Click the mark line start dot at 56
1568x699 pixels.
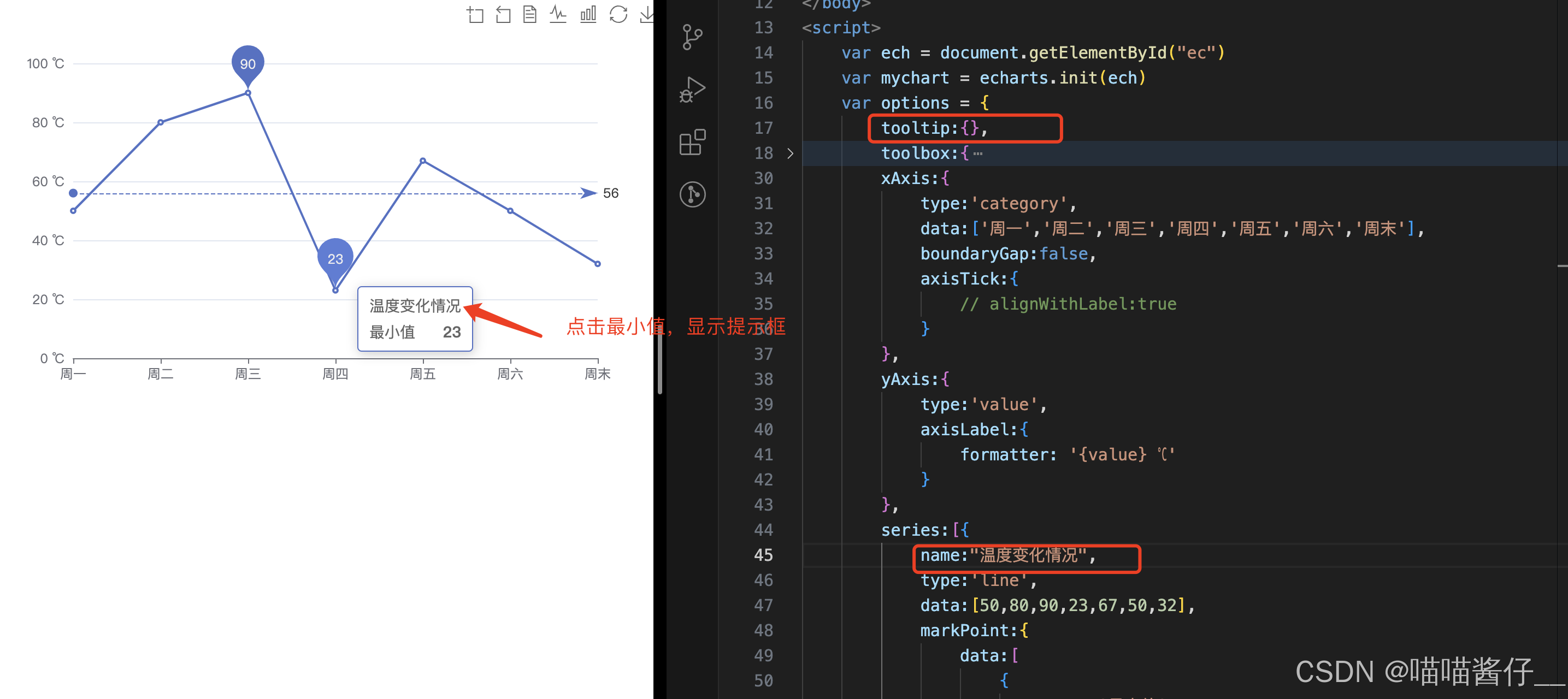(73, 193)
